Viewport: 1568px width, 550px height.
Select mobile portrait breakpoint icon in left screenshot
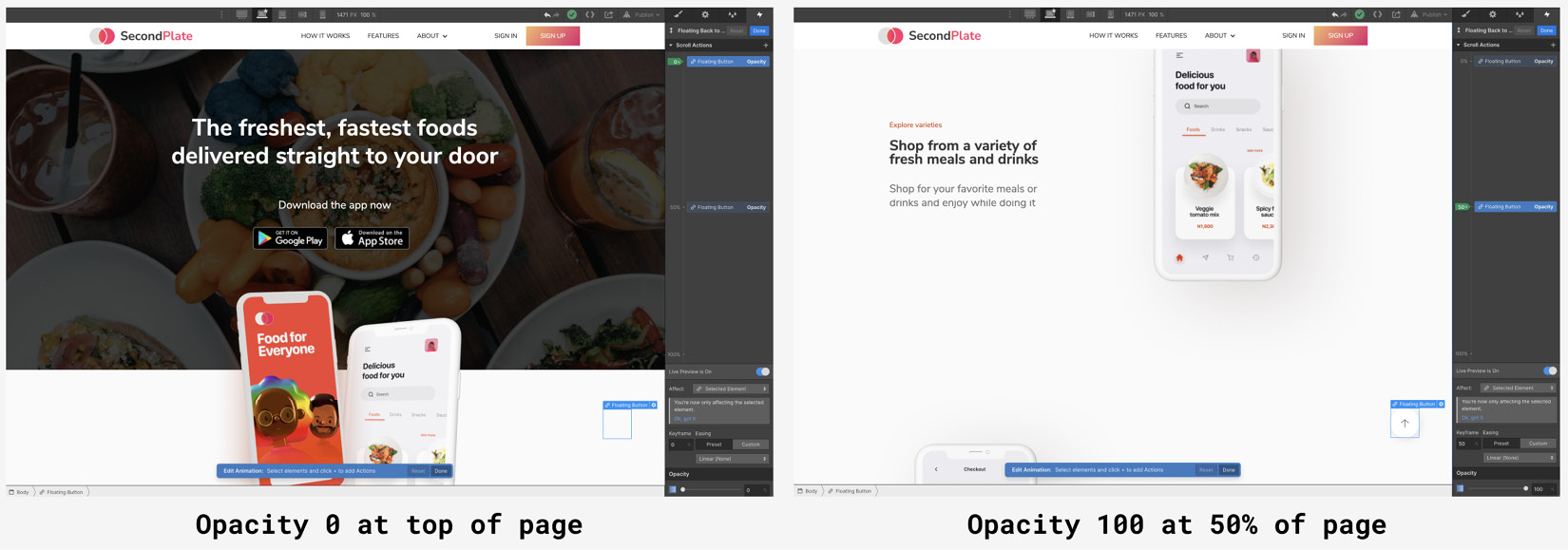tap(322, 14)
